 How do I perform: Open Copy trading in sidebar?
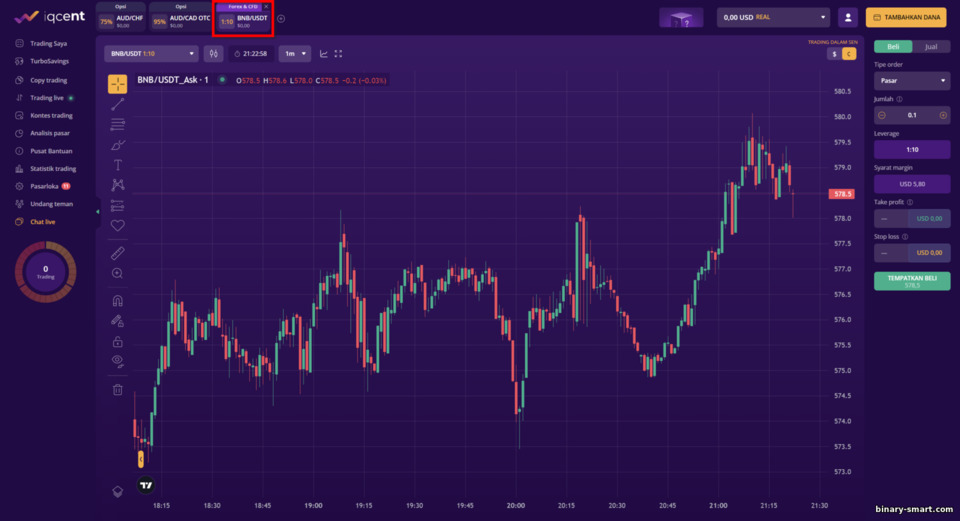48,80
